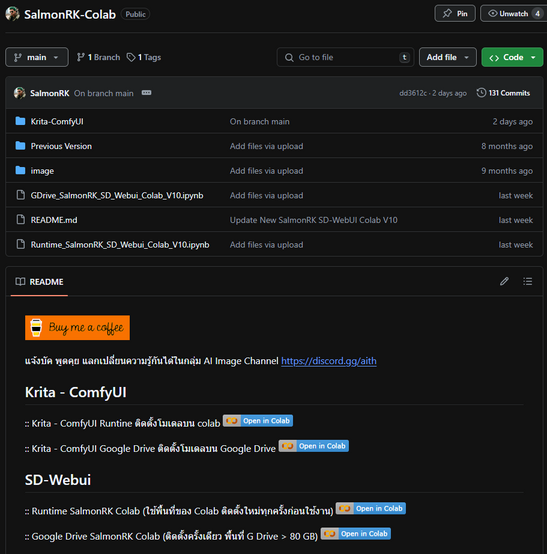Click the Pin repository button

tap(455, 14)
